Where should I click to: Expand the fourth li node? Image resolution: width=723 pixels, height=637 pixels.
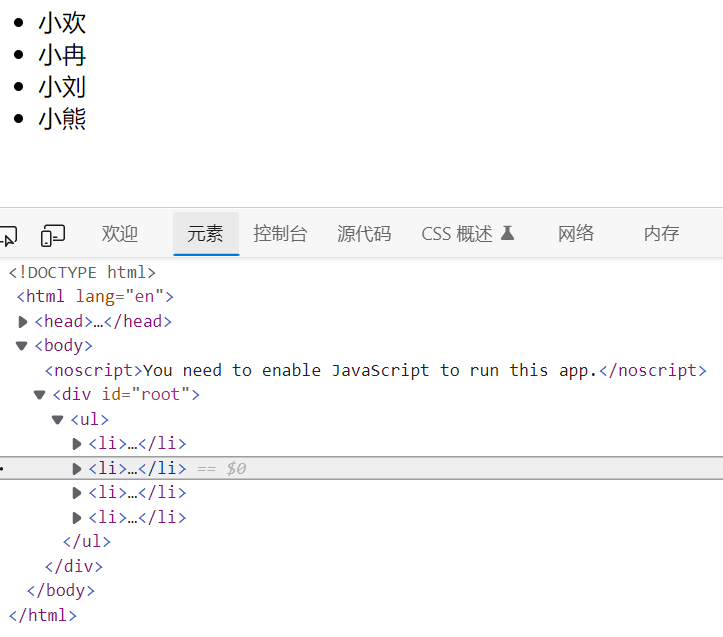click(77, 518)
